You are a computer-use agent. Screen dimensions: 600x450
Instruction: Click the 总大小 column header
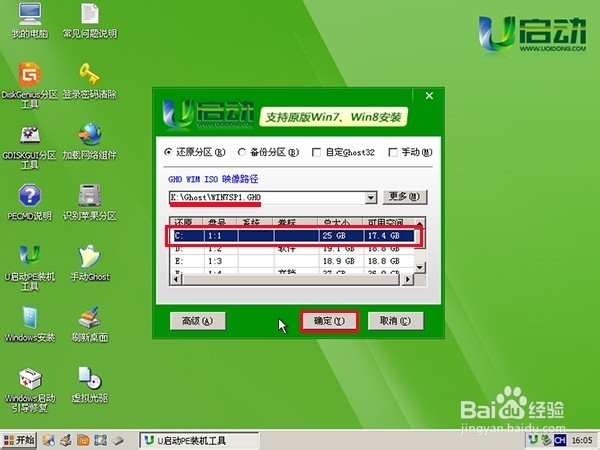340,222
